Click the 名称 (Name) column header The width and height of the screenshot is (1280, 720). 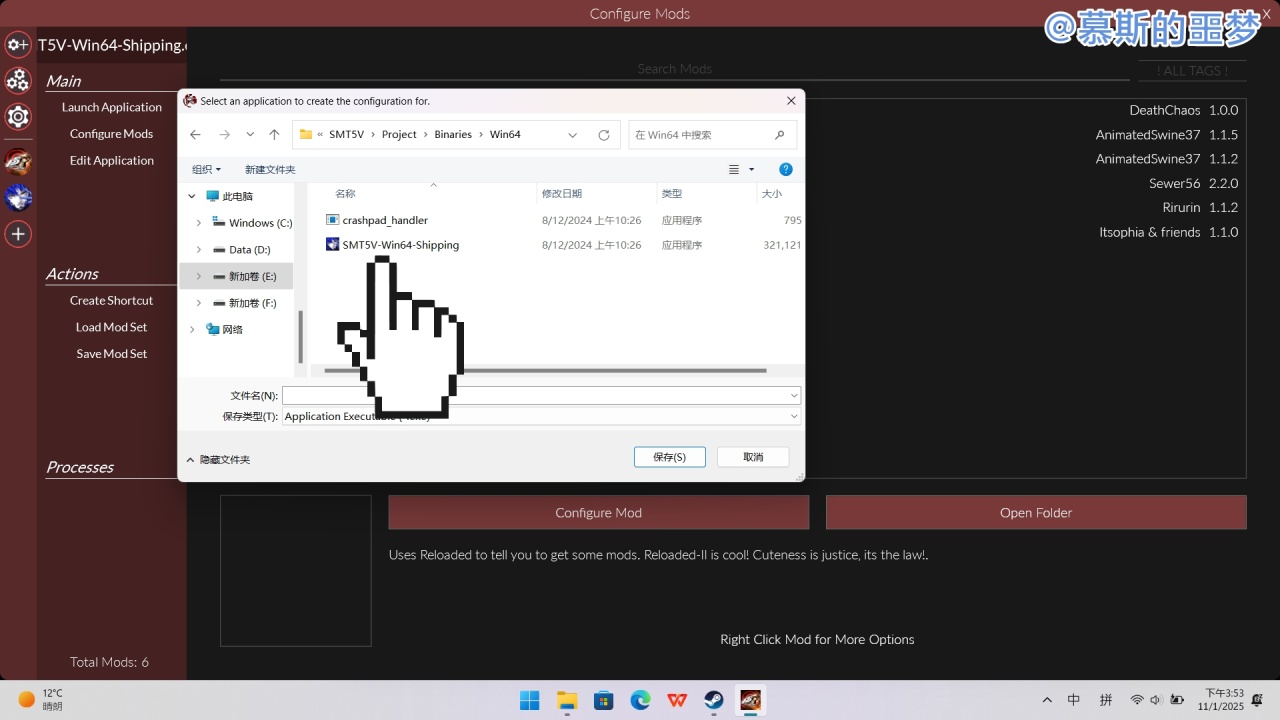[345, 193]
